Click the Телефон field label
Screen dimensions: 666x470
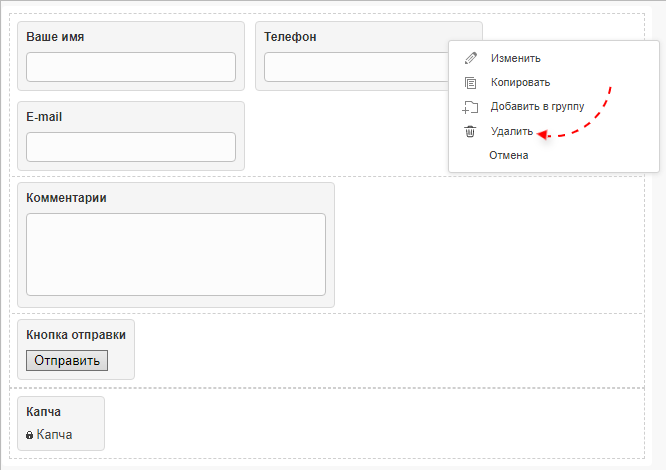click(x=290, y=37)
